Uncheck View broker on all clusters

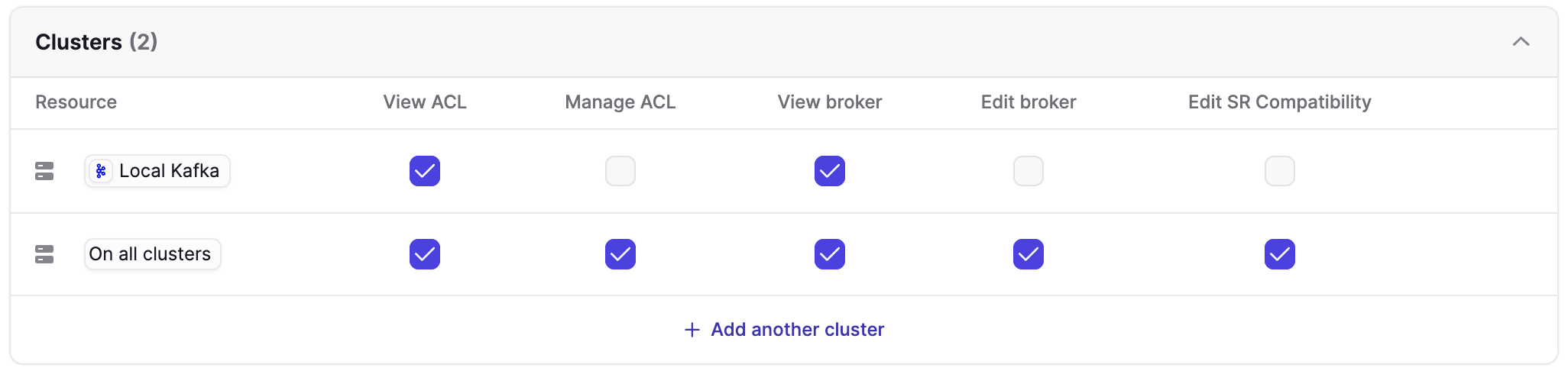(x=830, y=254)
